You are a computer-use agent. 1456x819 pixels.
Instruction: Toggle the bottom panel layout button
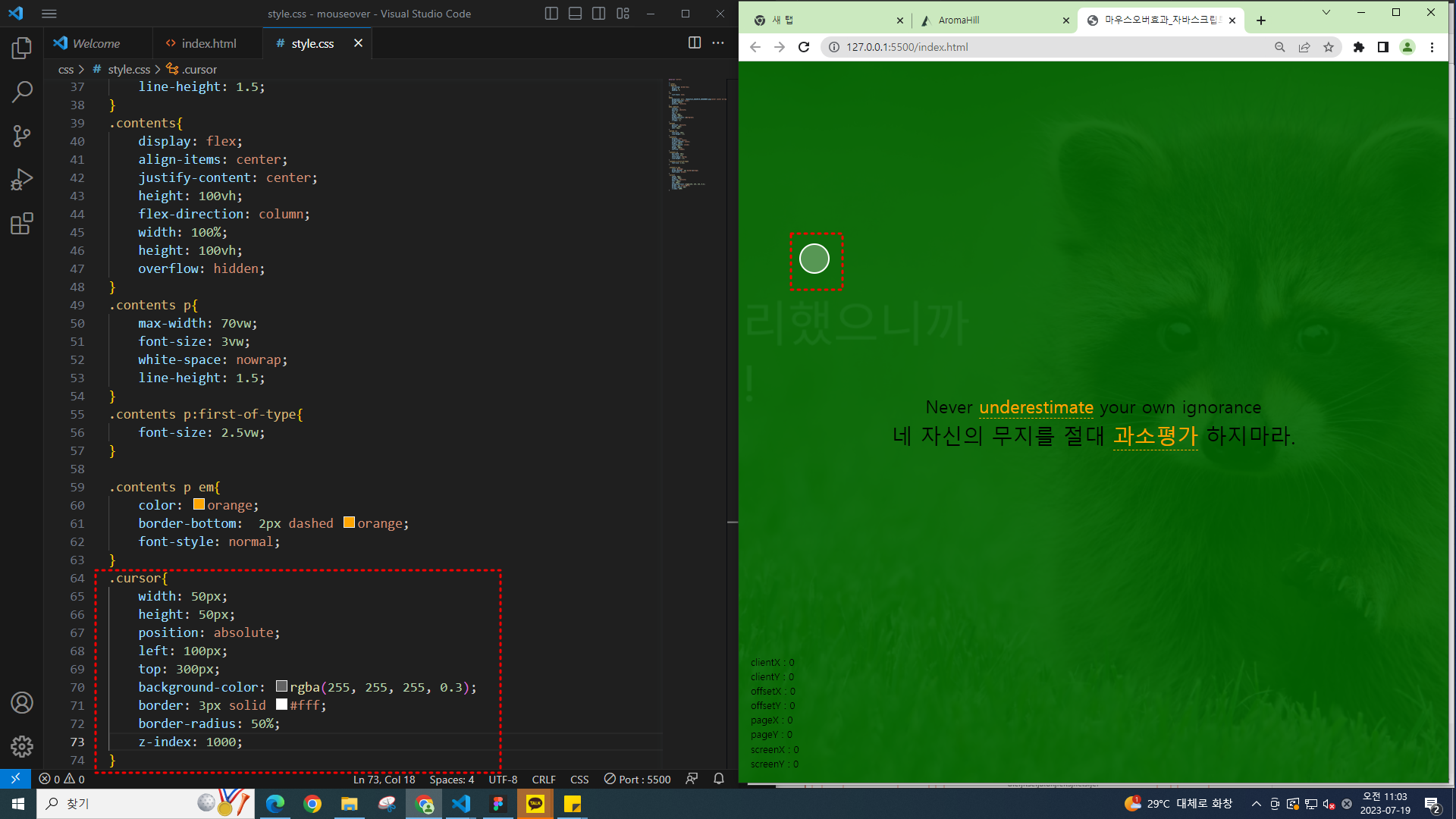pos(575,14)
